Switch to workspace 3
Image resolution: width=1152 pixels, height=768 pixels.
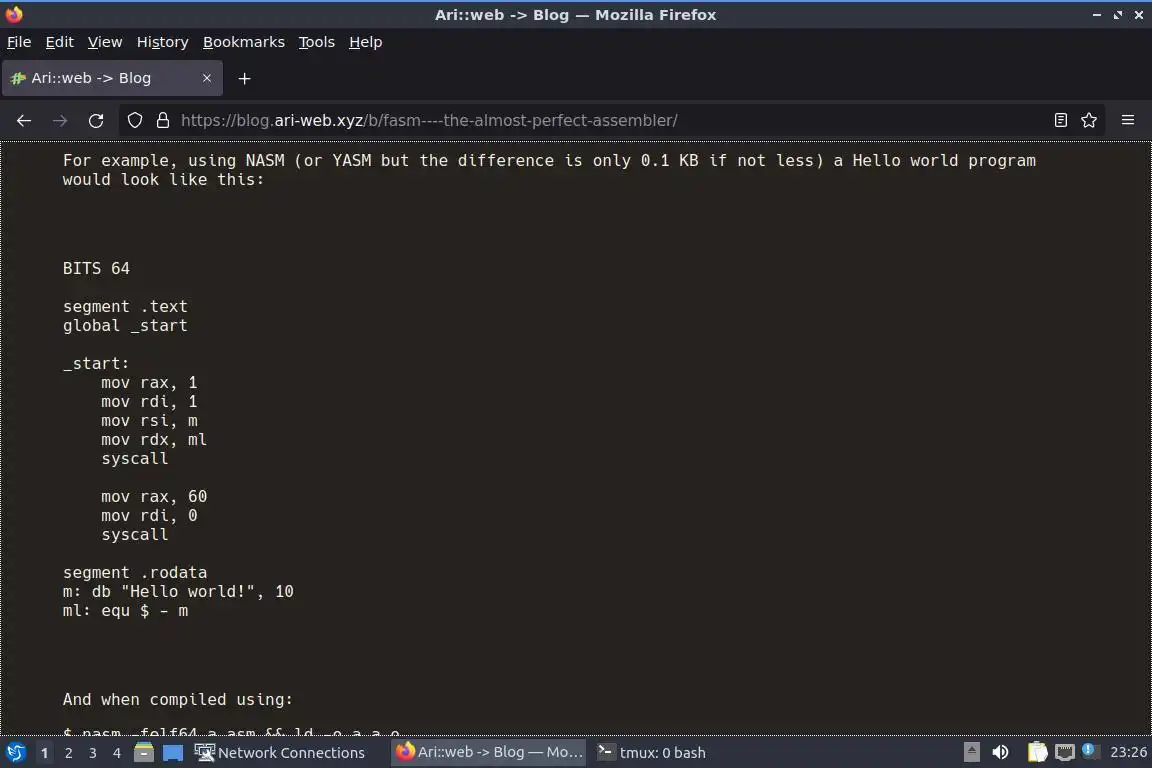(93, 753)
